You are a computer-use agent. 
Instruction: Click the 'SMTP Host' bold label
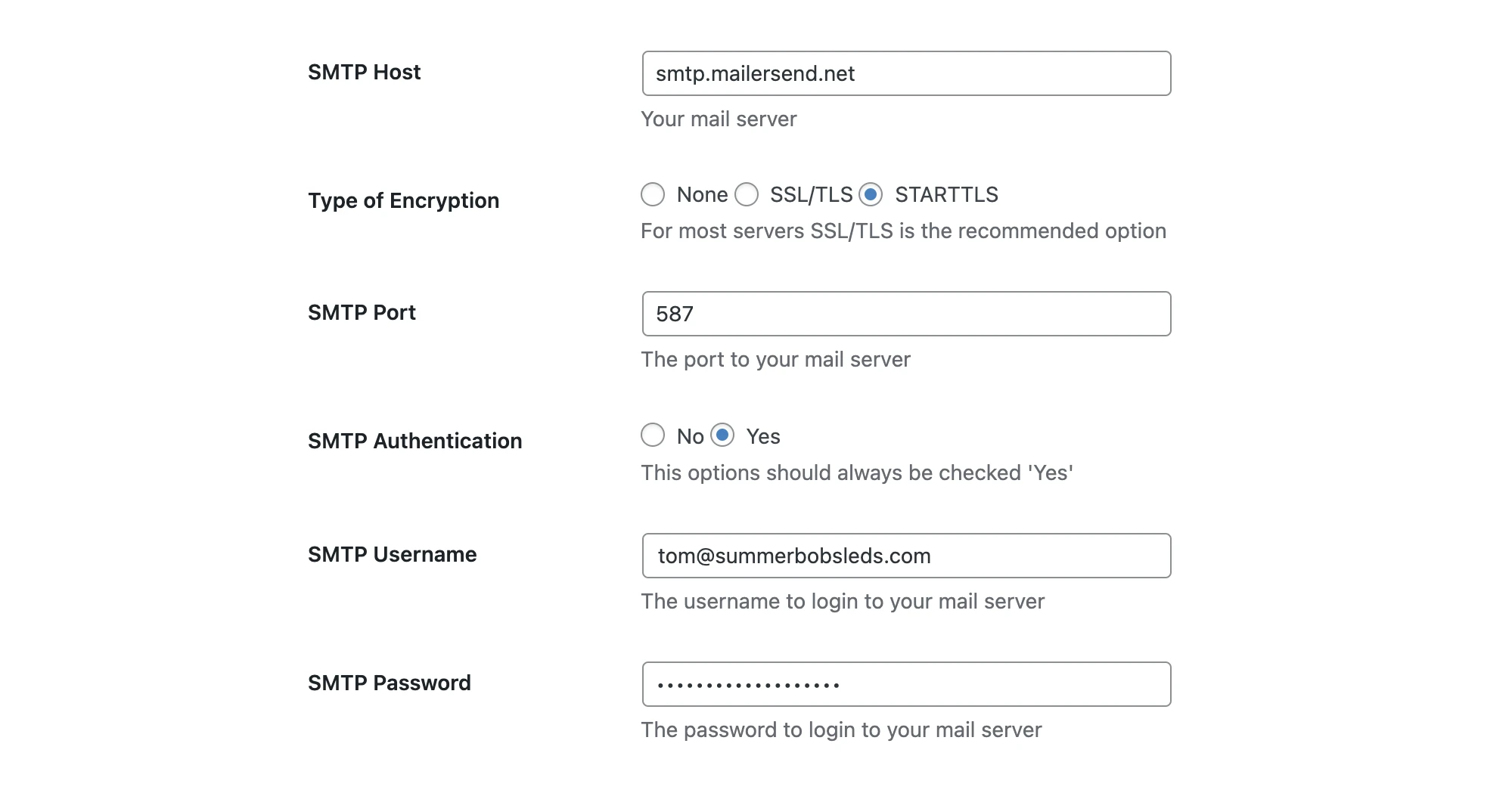click(364, 73)
